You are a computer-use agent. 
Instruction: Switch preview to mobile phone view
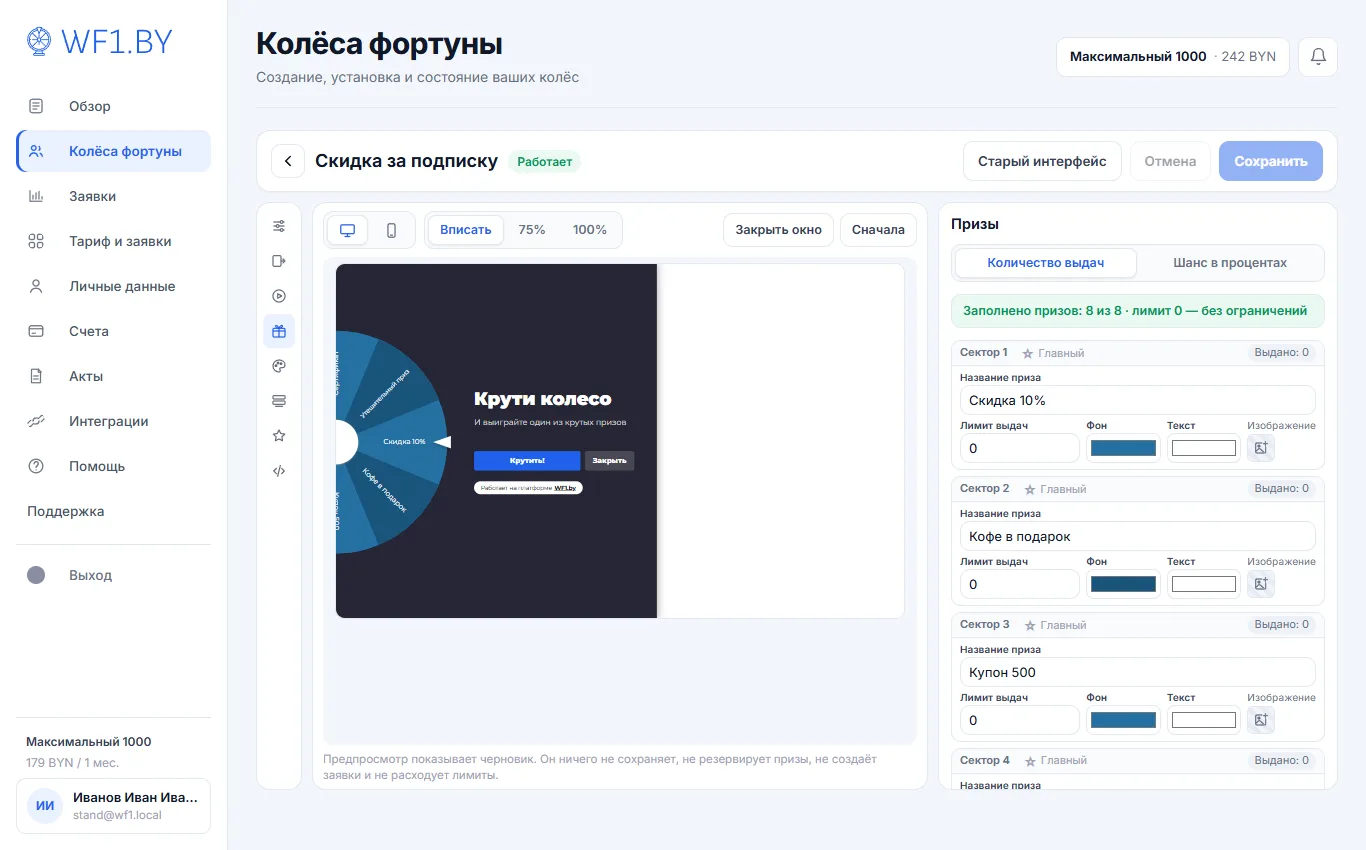(x=391, y=230)
